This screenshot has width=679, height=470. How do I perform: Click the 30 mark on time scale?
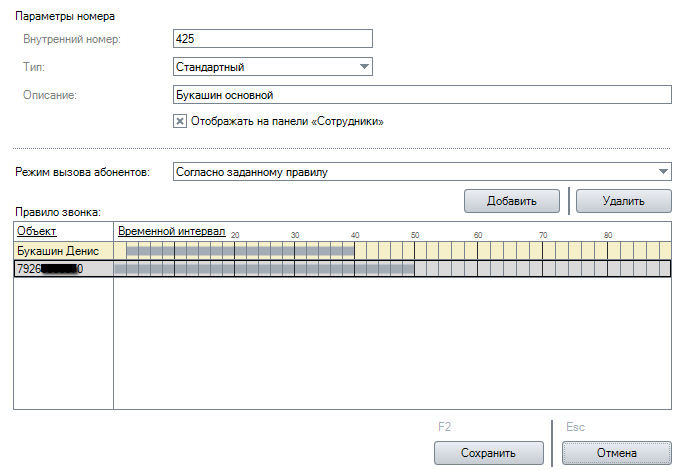pos(295,235)
